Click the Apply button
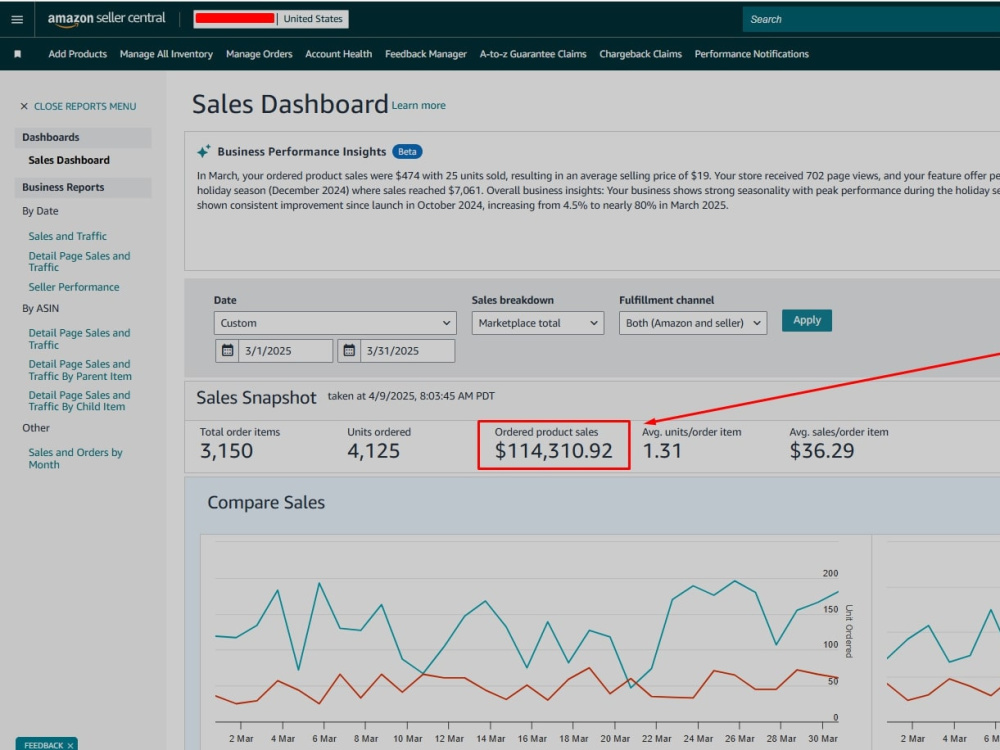Viewport: 1000px width, 750px height. pyautogui.click(x=807, y=320)
